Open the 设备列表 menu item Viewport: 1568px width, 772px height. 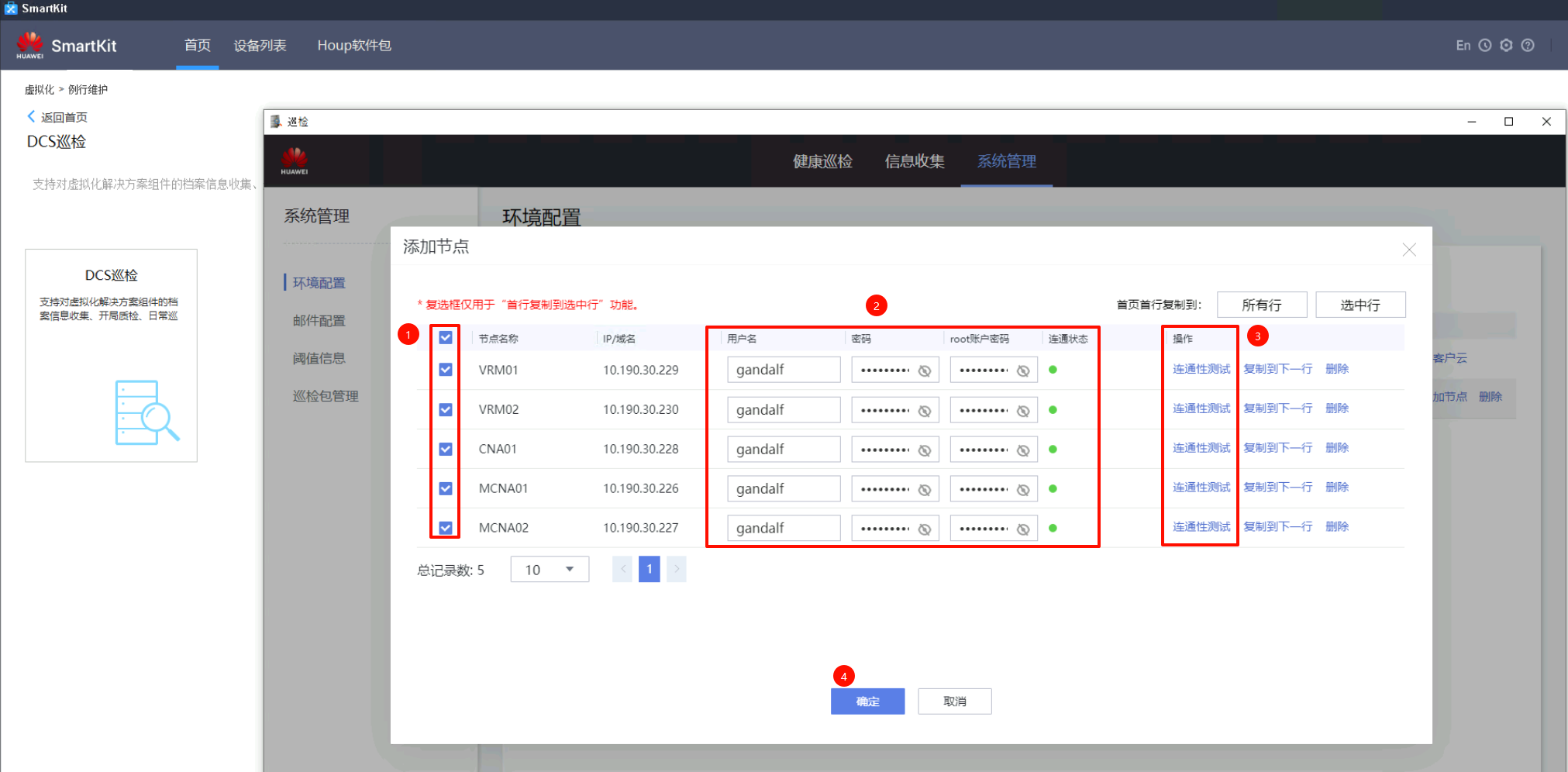[x=260, y=46]
